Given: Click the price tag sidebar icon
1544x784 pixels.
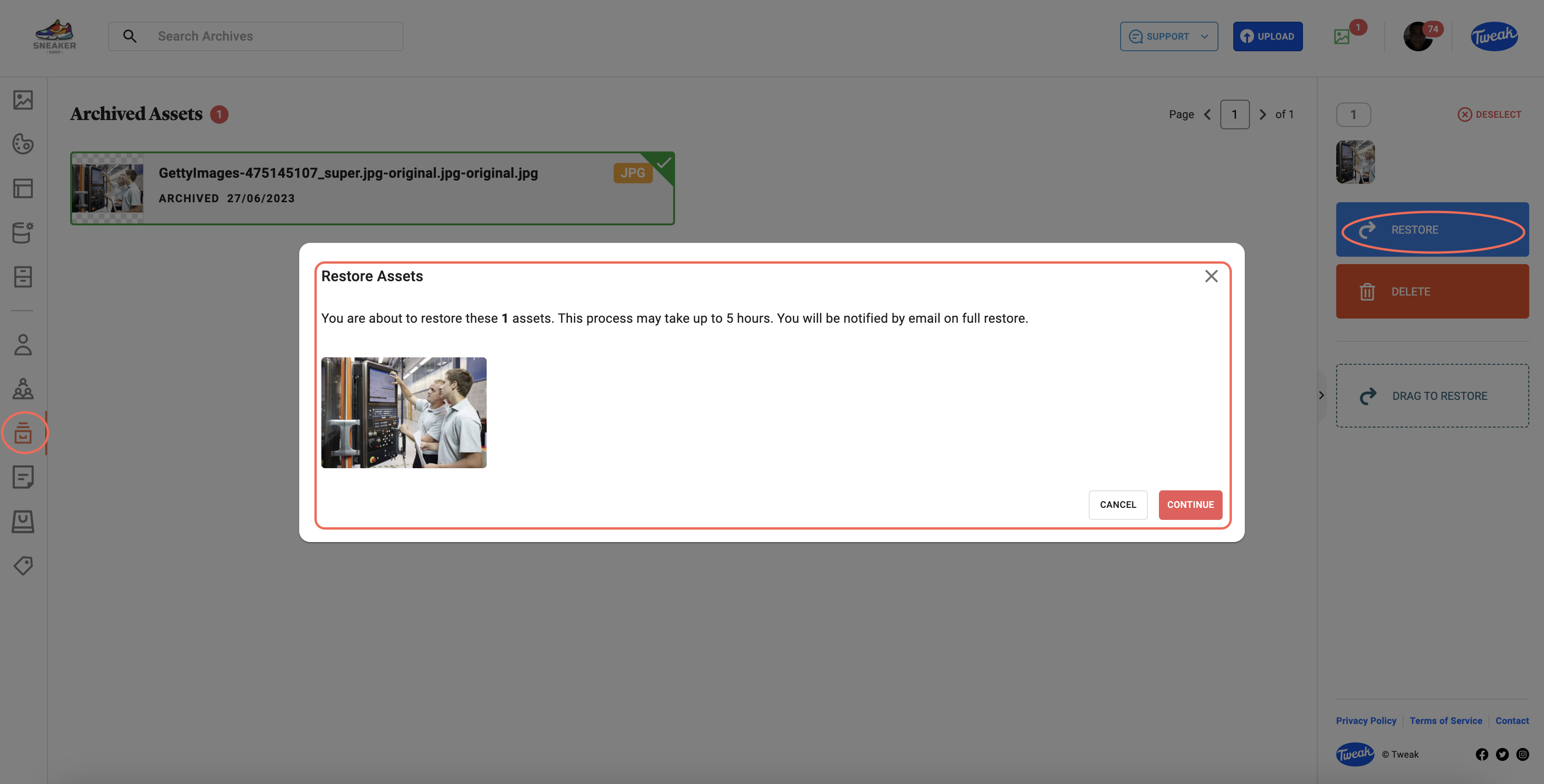Looking at the screenshot, I should pyautogui.click(x=24, y=565).
